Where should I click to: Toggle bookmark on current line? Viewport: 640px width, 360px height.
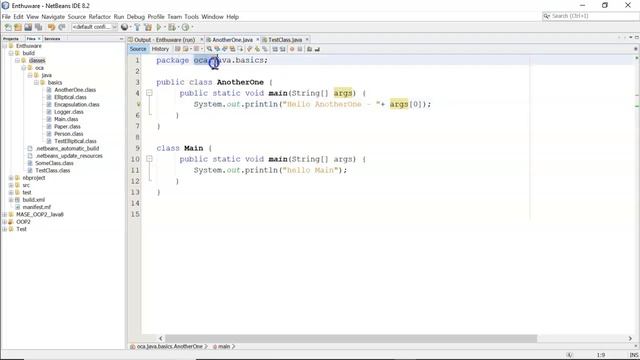(264, 49)
